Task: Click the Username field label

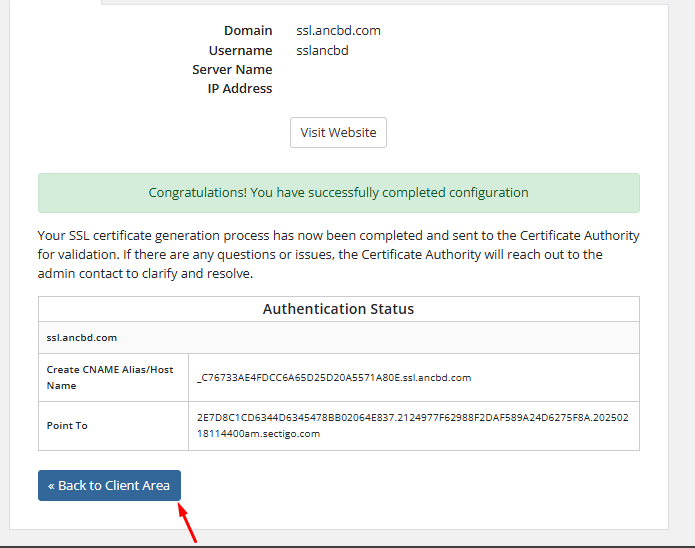Action: click(x=240, y=50)
